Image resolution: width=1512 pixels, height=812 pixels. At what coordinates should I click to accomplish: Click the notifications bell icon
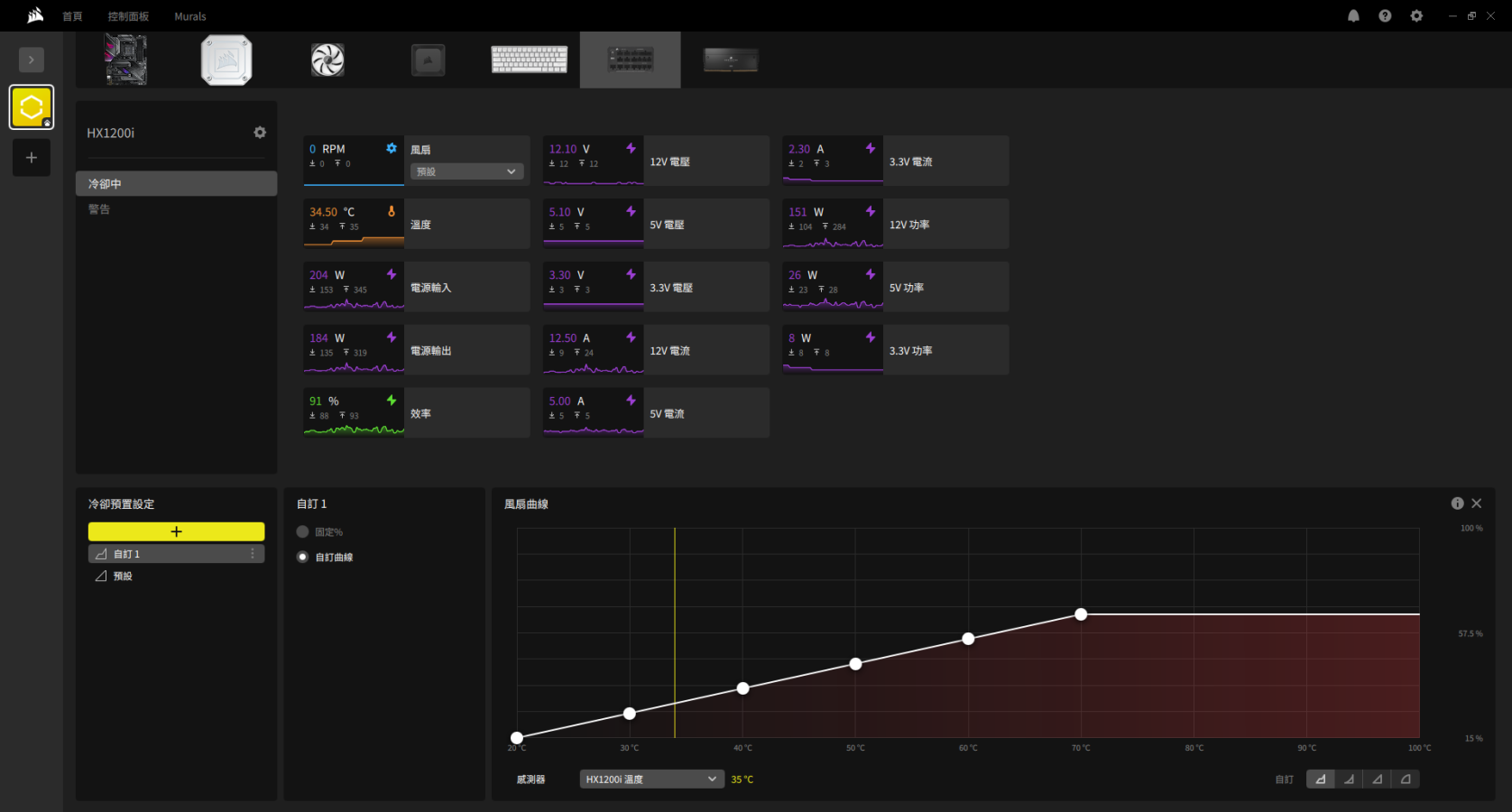[x=1353, y=16]
